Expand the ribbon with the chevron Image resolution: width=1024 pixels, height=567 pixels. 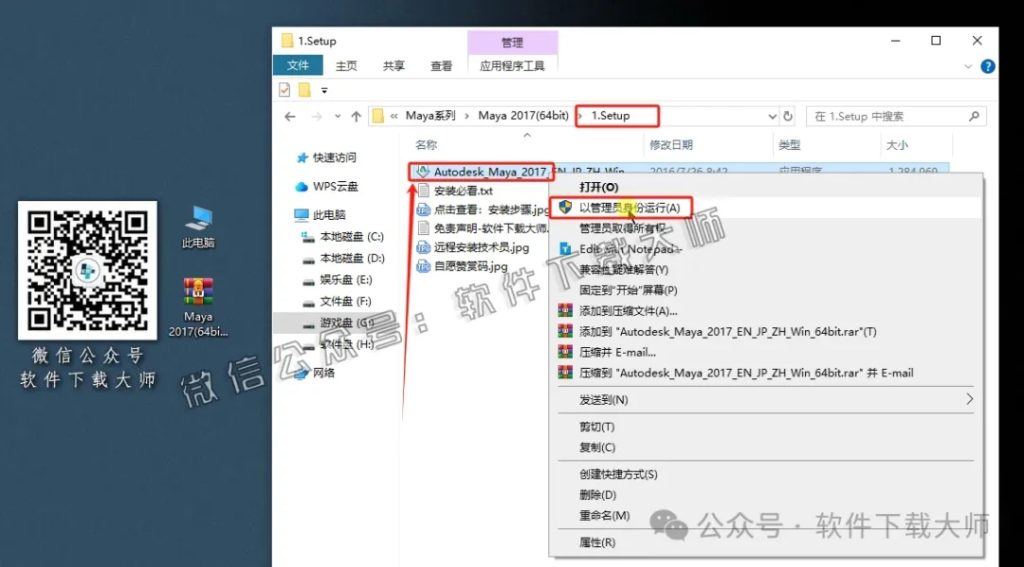tap(968, 66)
